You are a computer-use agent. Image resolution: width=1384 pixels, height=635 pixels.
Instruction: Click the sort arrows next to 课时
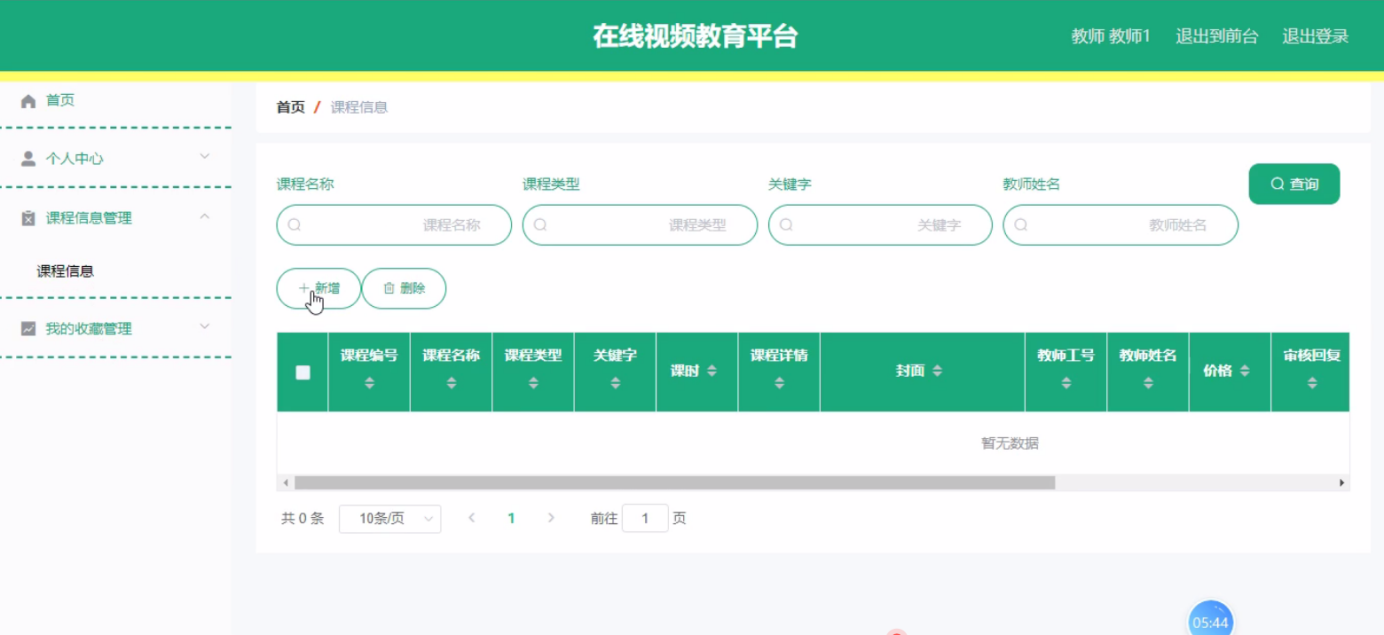(711, 371)
